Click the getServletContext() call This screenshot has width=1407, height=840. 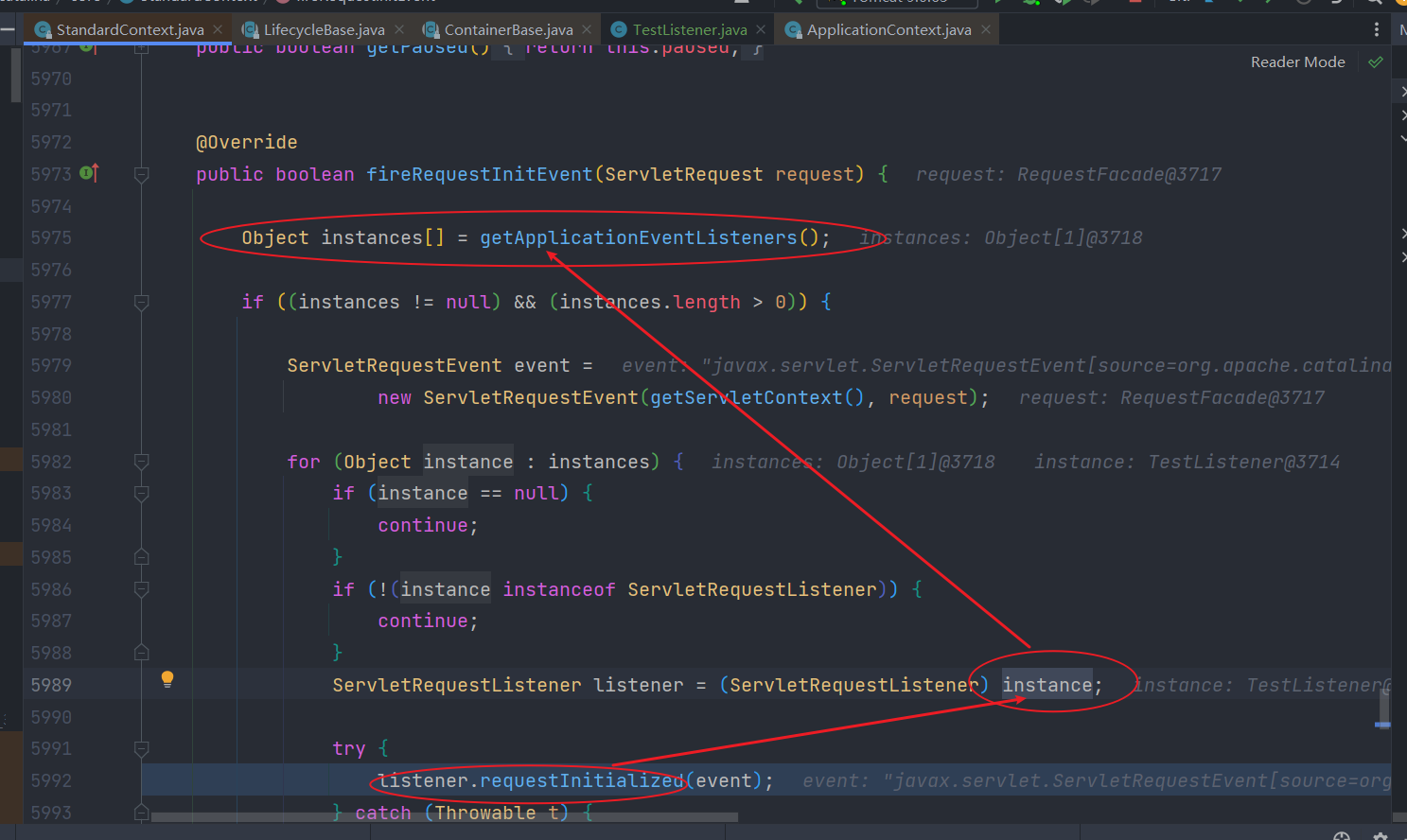point(758,397)
